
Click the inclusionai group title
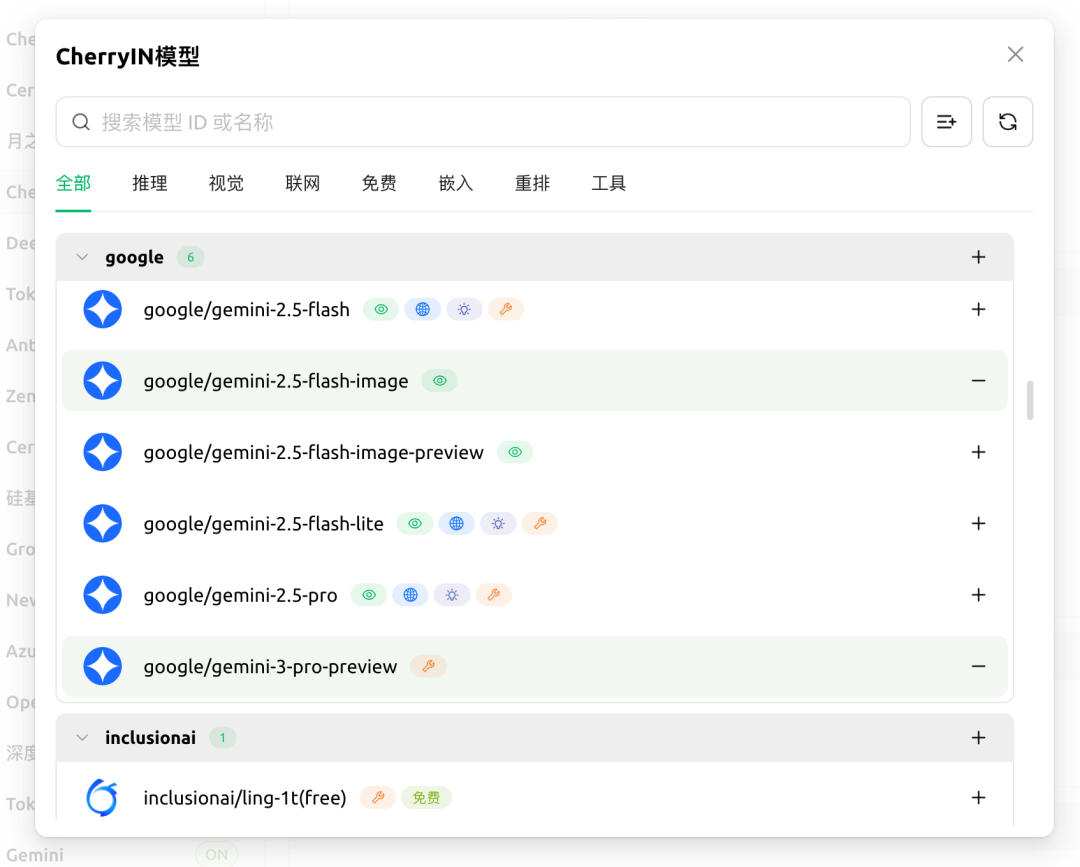(x=150, y=738)
